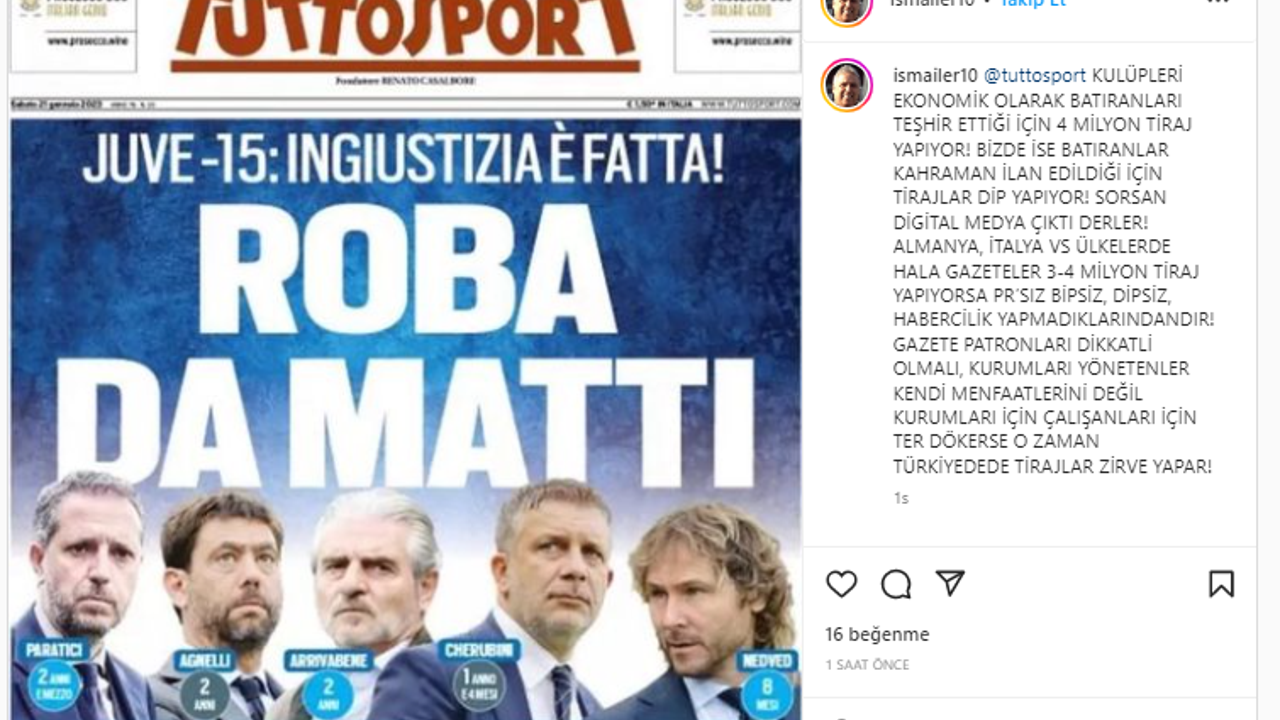Screen dimensions: 1280x720
Task: Open @tuttosport mention link
Action: tap(1035, 76)
